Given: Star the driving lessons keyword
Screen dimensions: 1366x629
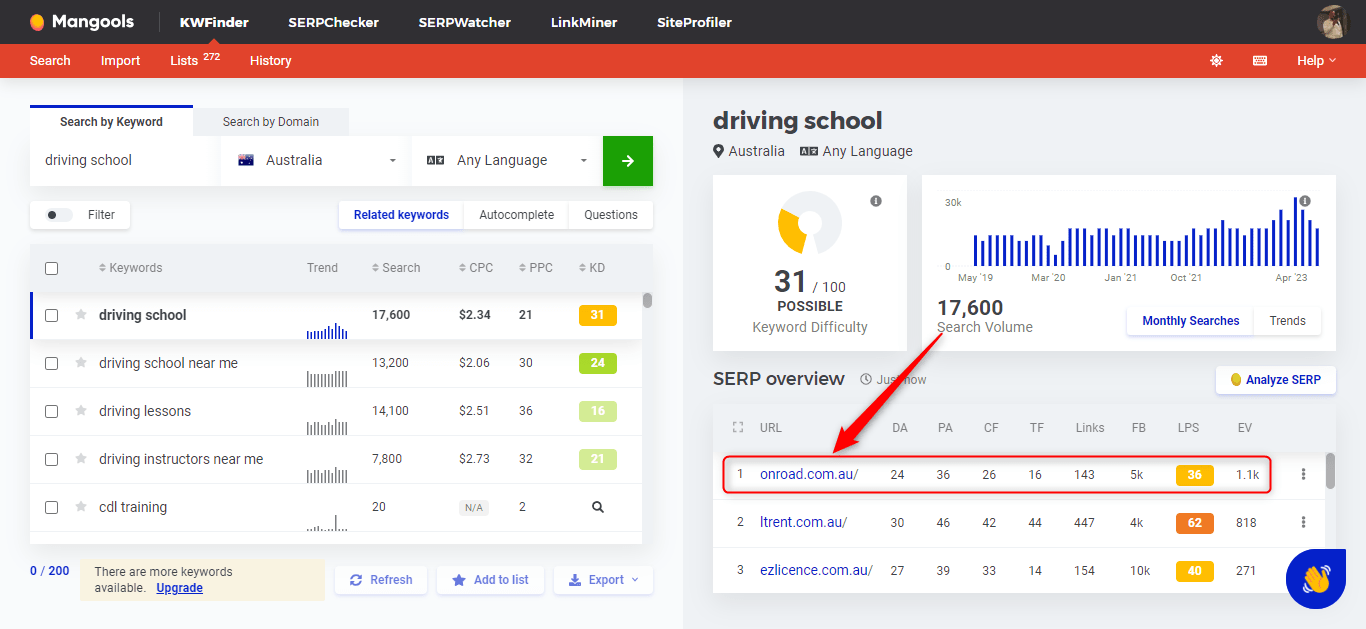Looking at the screenshot, I should click(81, 411).
